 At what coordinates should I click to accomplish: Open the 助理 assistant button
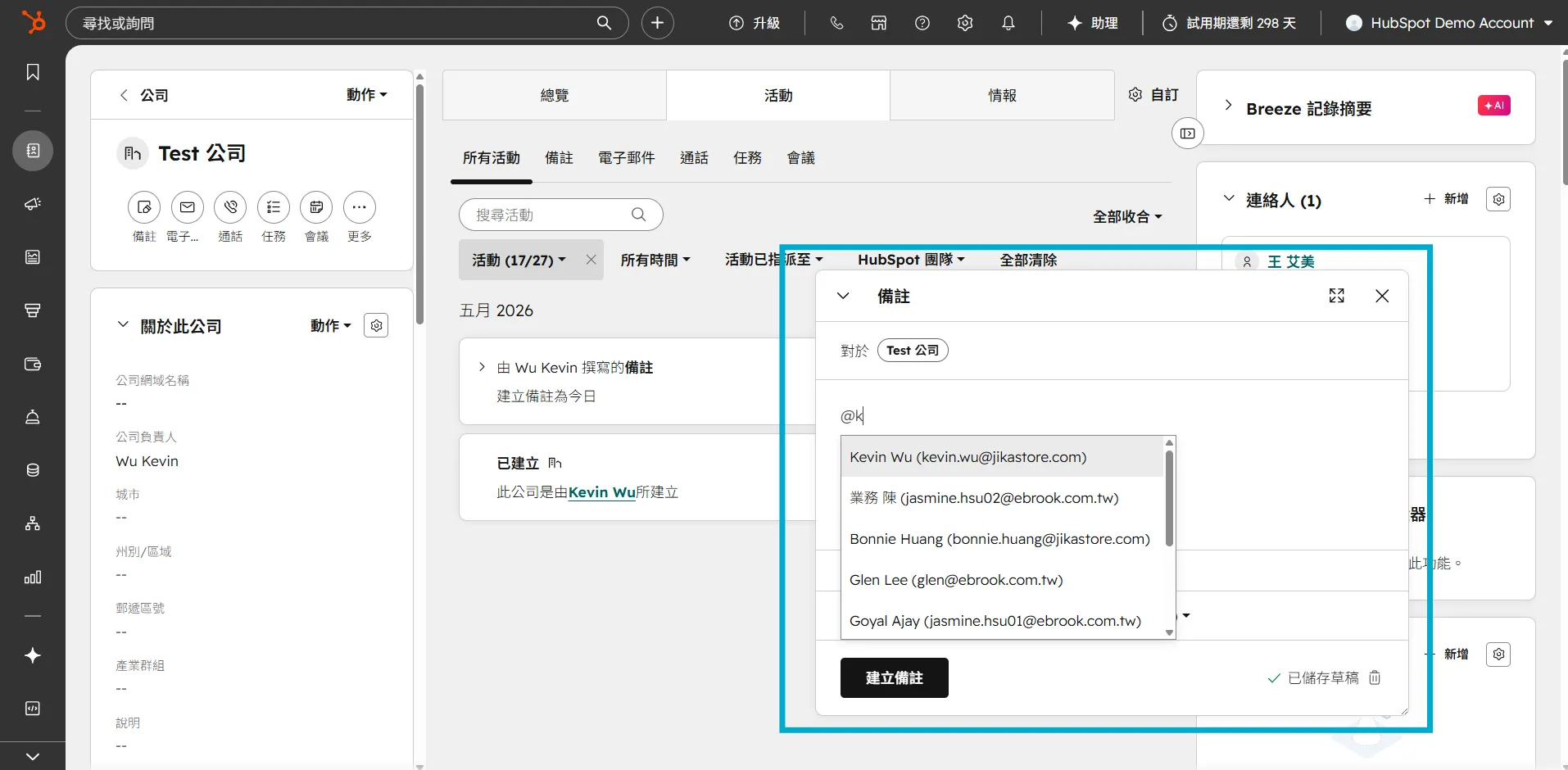1093,23
